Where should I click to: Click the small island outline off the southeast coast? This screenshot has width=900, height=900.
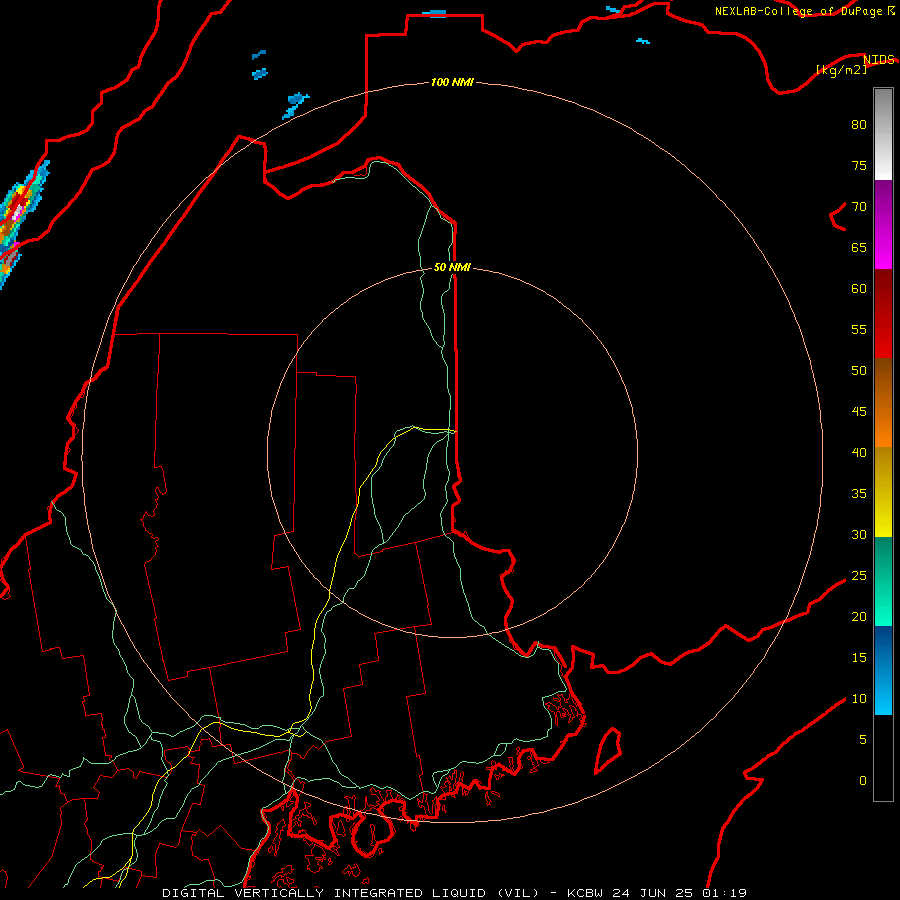click(608, 751)
